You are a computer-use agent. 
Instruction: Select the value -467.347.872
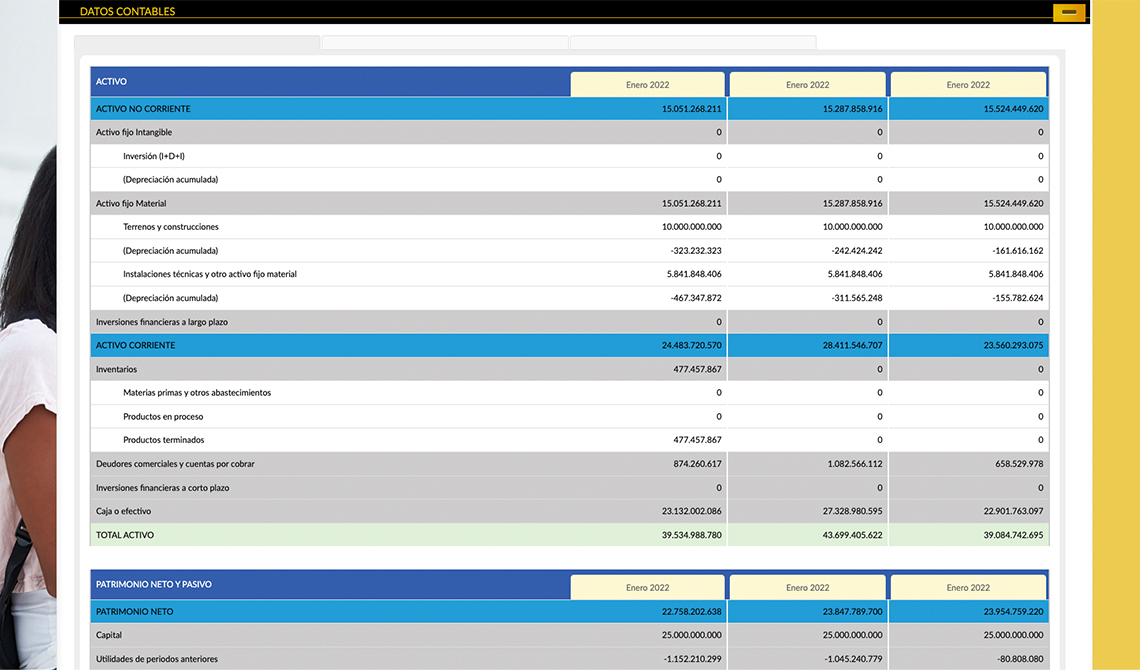click(696, 298)
